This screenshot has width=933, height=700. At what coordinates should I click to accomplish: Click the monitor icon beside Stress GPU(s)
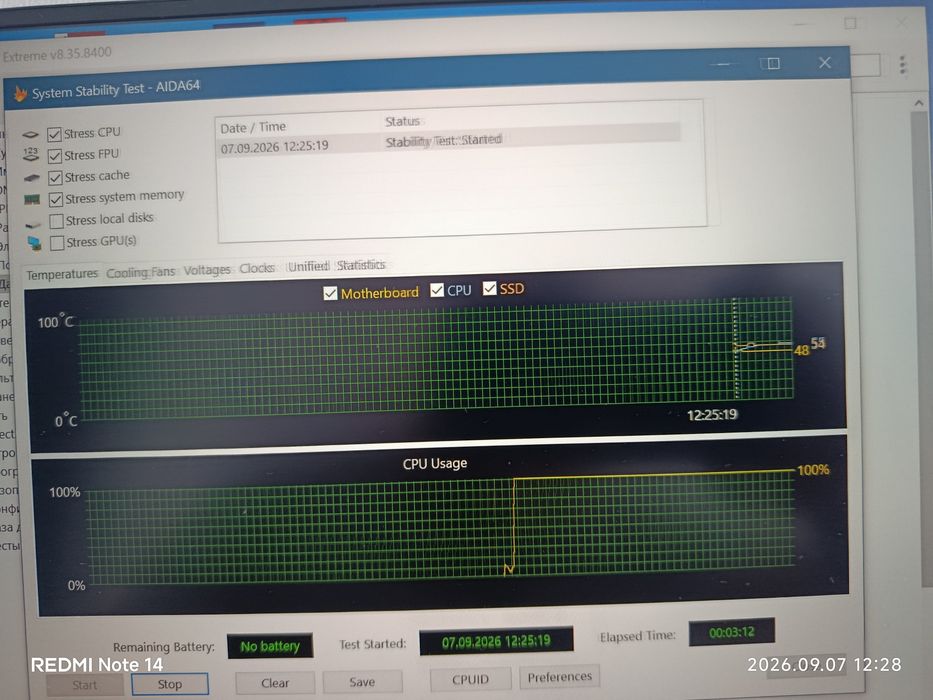point(35,243)
